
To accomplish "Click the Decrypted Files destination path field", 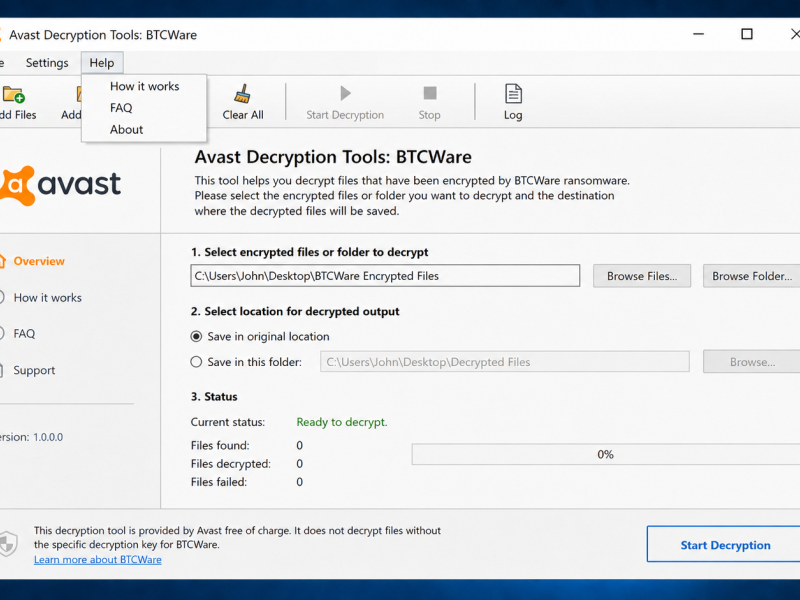I will click(x=505, y=362).
